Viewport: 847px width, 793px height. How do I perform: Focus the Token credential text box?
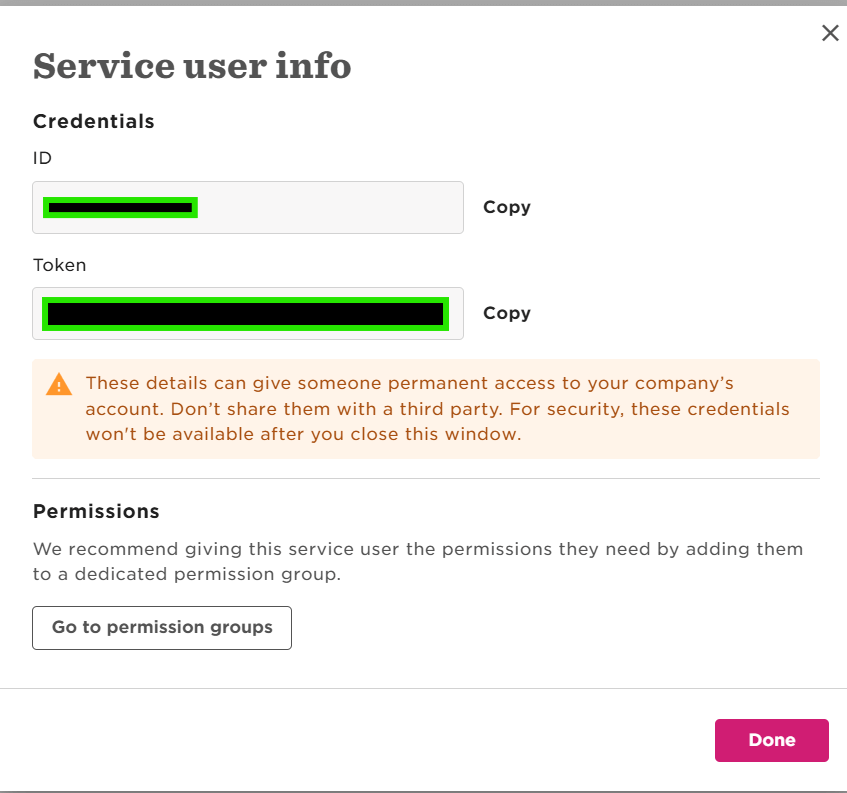point(248,313)
